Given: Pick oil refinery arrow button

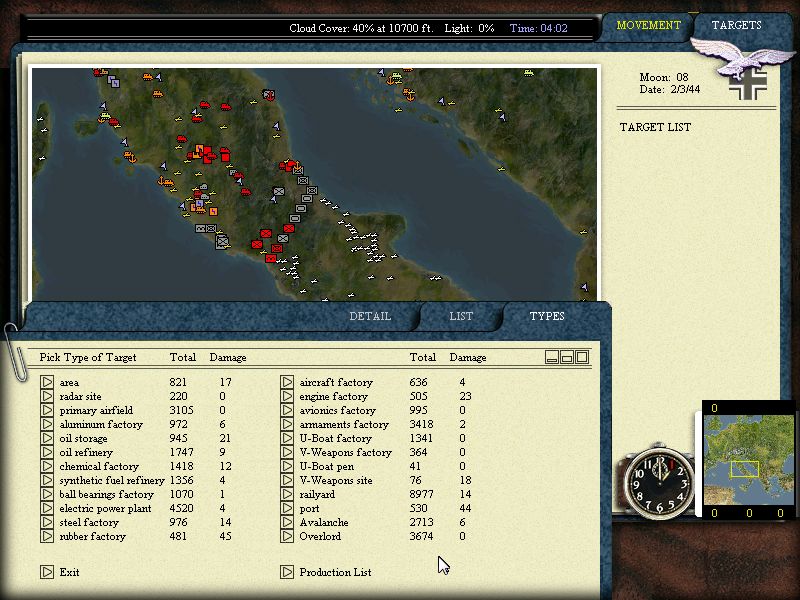Looking at the screenshot, I should pyautogui.click(x=47, y=452).
